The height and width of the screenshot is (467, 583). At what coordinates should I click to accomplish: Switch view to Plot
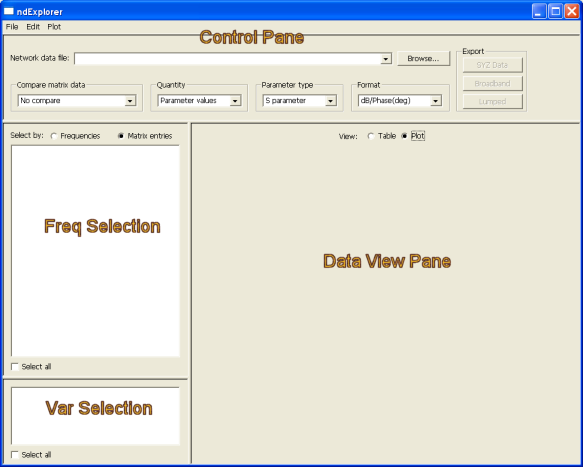point(404,136)
